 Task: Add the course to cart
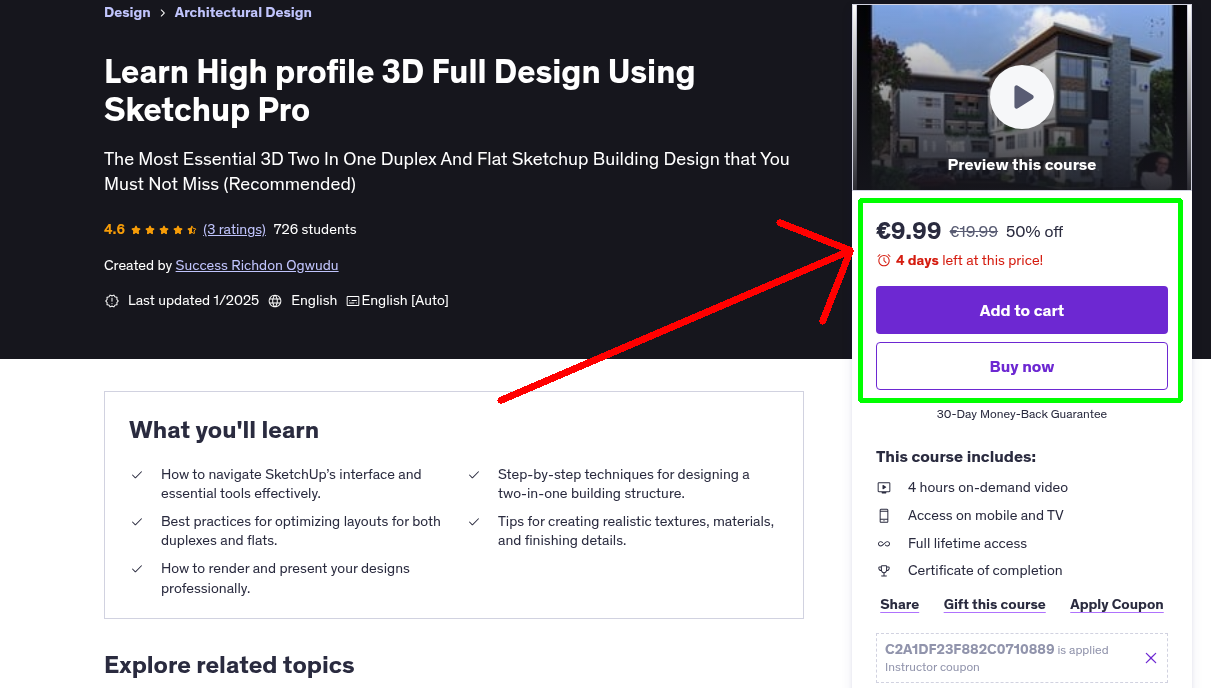click(x=1021, y=310)
